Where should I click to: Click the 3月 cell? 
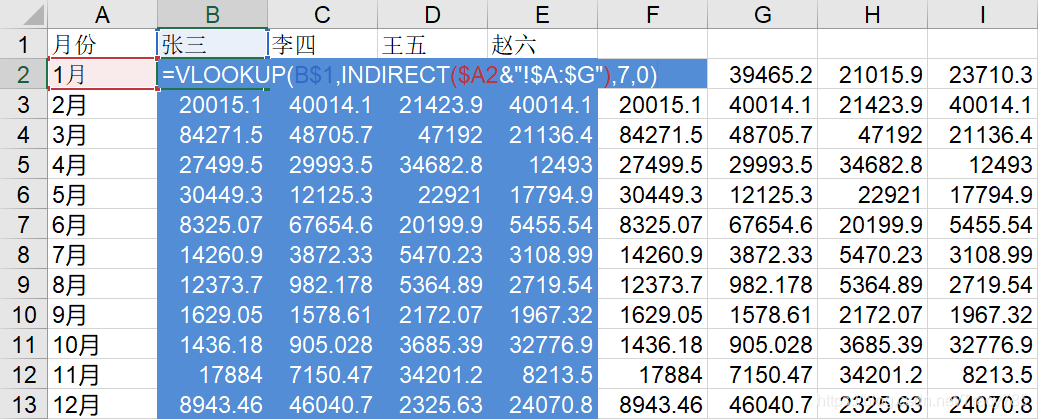[x=102, y=134]
